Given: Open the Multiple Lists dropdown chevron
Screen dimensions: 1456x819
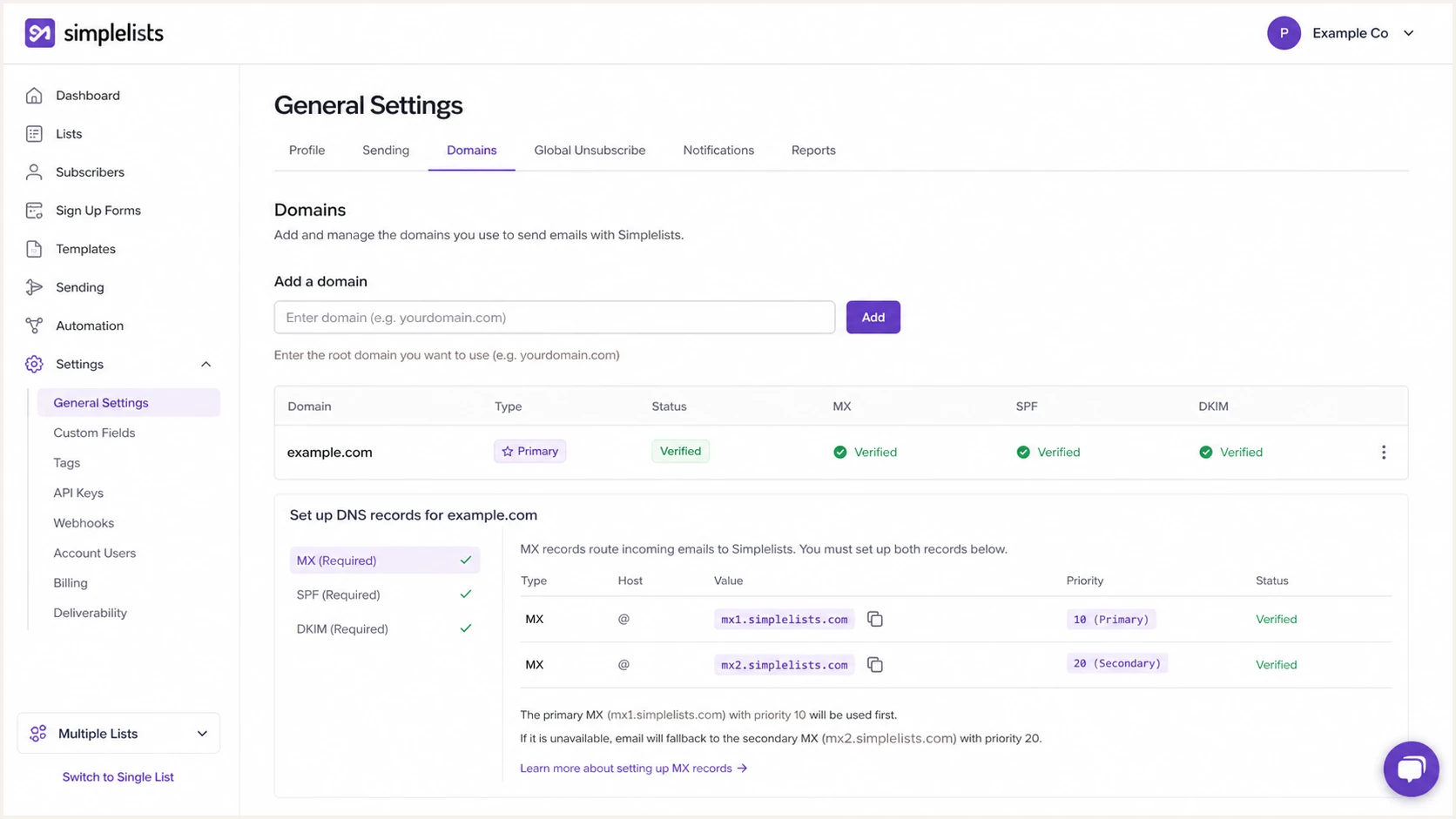Looking at the screenshot, I should pyautogui.click(x=202, y=734).
